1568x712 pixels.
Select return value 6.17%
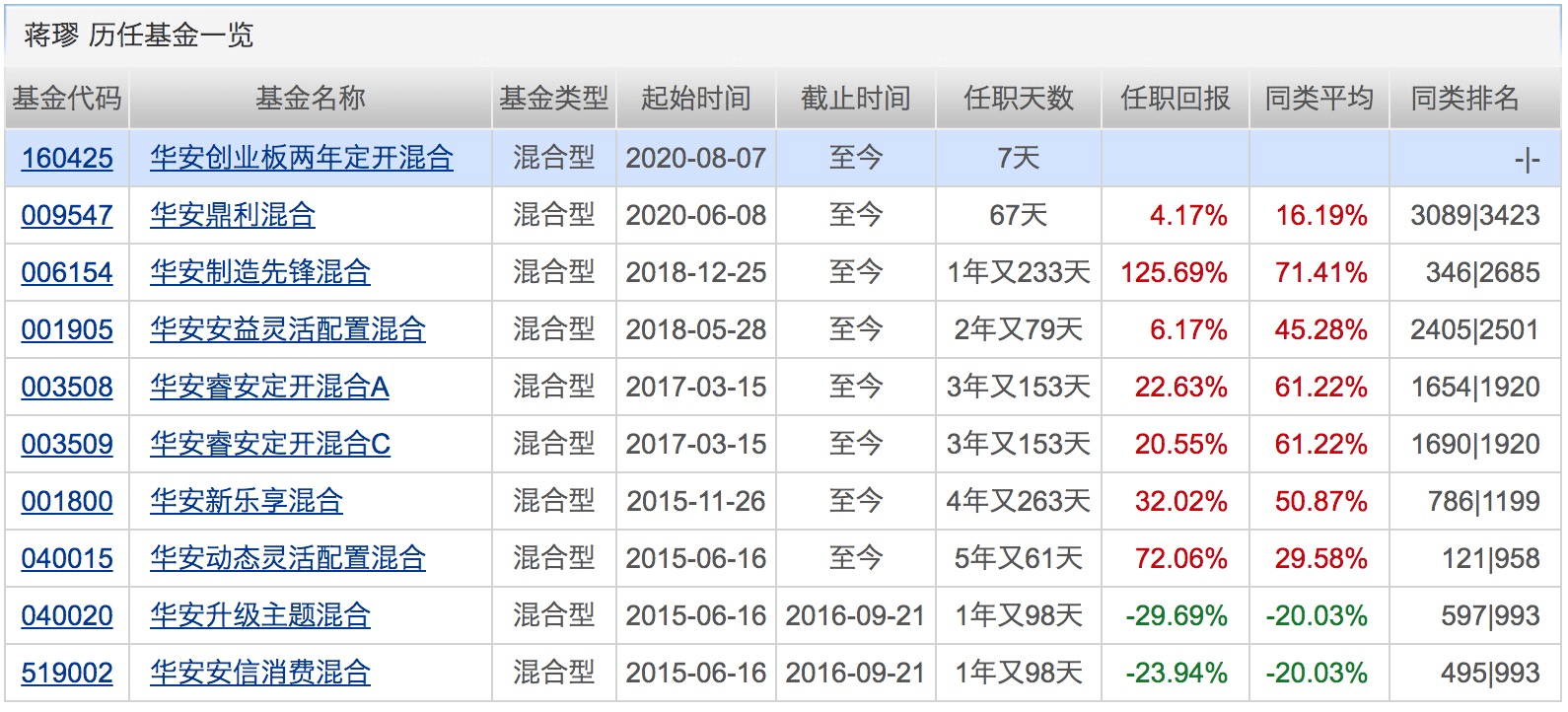(x=1188, y=329)
